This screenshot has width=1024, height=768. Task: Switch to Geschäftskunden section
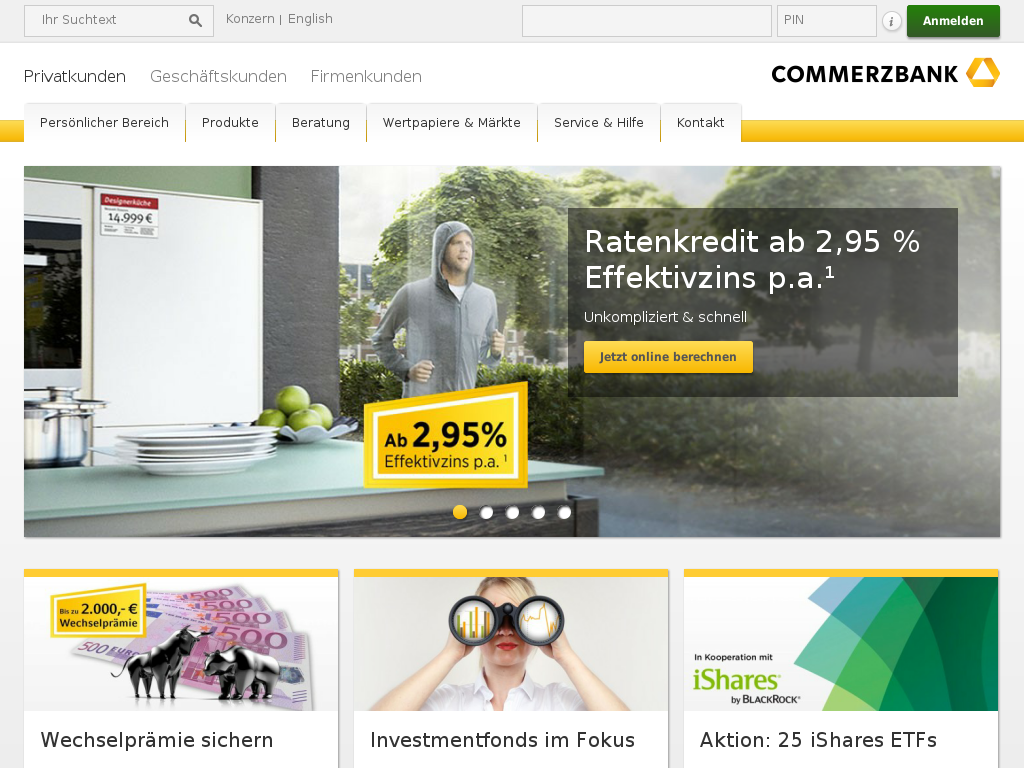tap(218, 76)
